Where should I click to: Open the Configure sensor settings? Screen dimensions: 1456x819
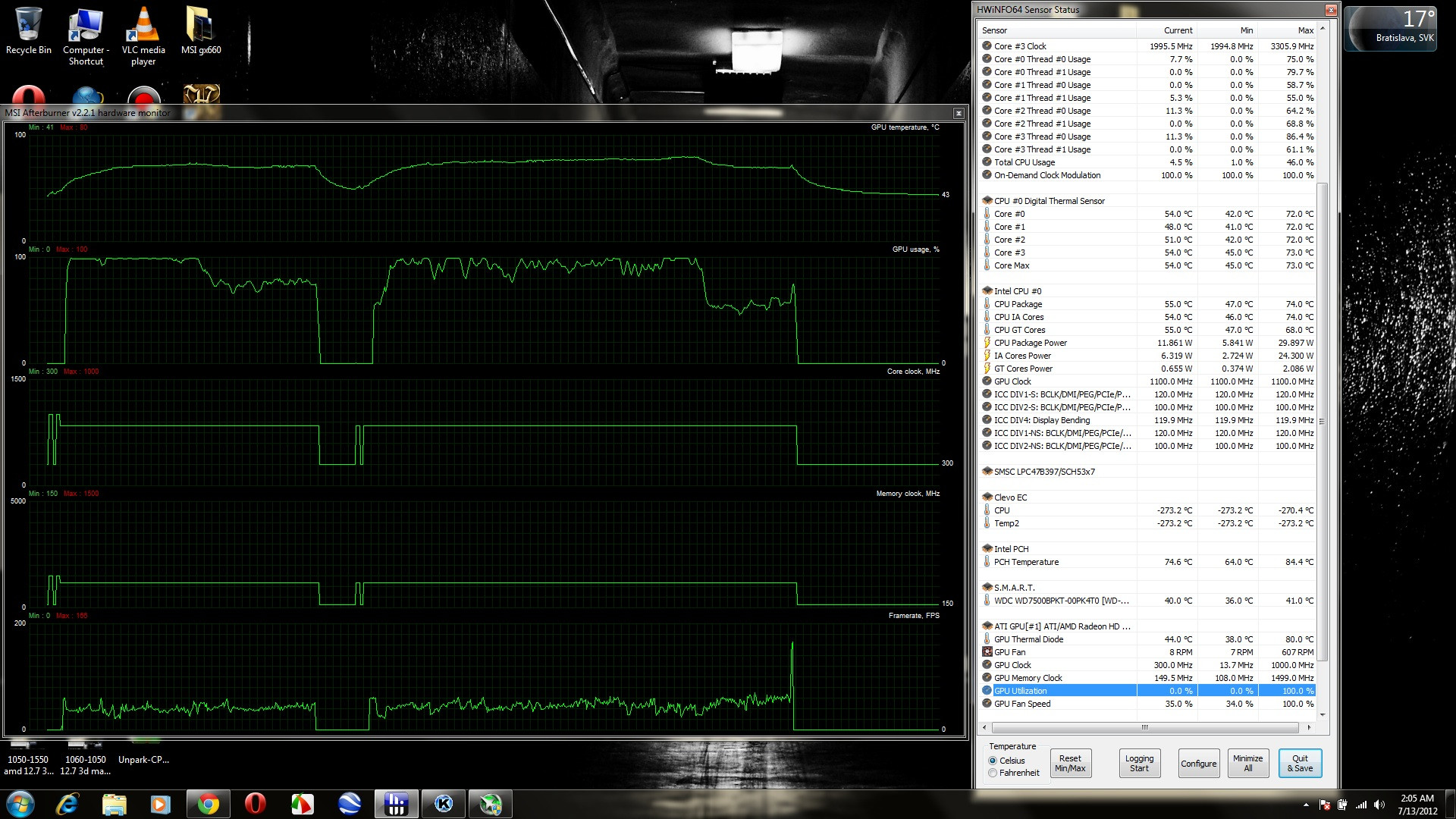1198,763
